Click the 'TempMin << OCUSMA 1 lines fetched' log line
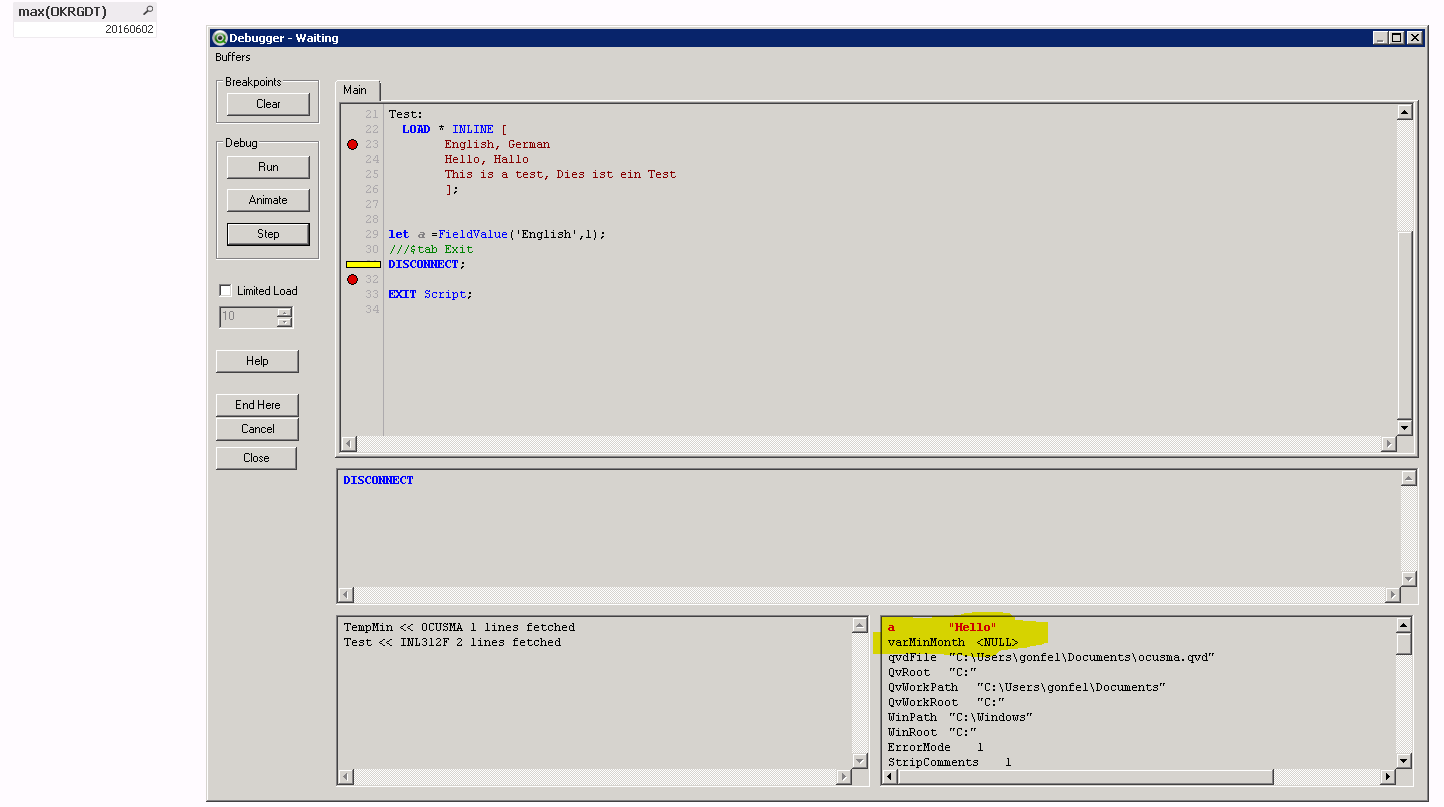The width and height of the screenshot is (1444, 807). (x=459, y=628)
